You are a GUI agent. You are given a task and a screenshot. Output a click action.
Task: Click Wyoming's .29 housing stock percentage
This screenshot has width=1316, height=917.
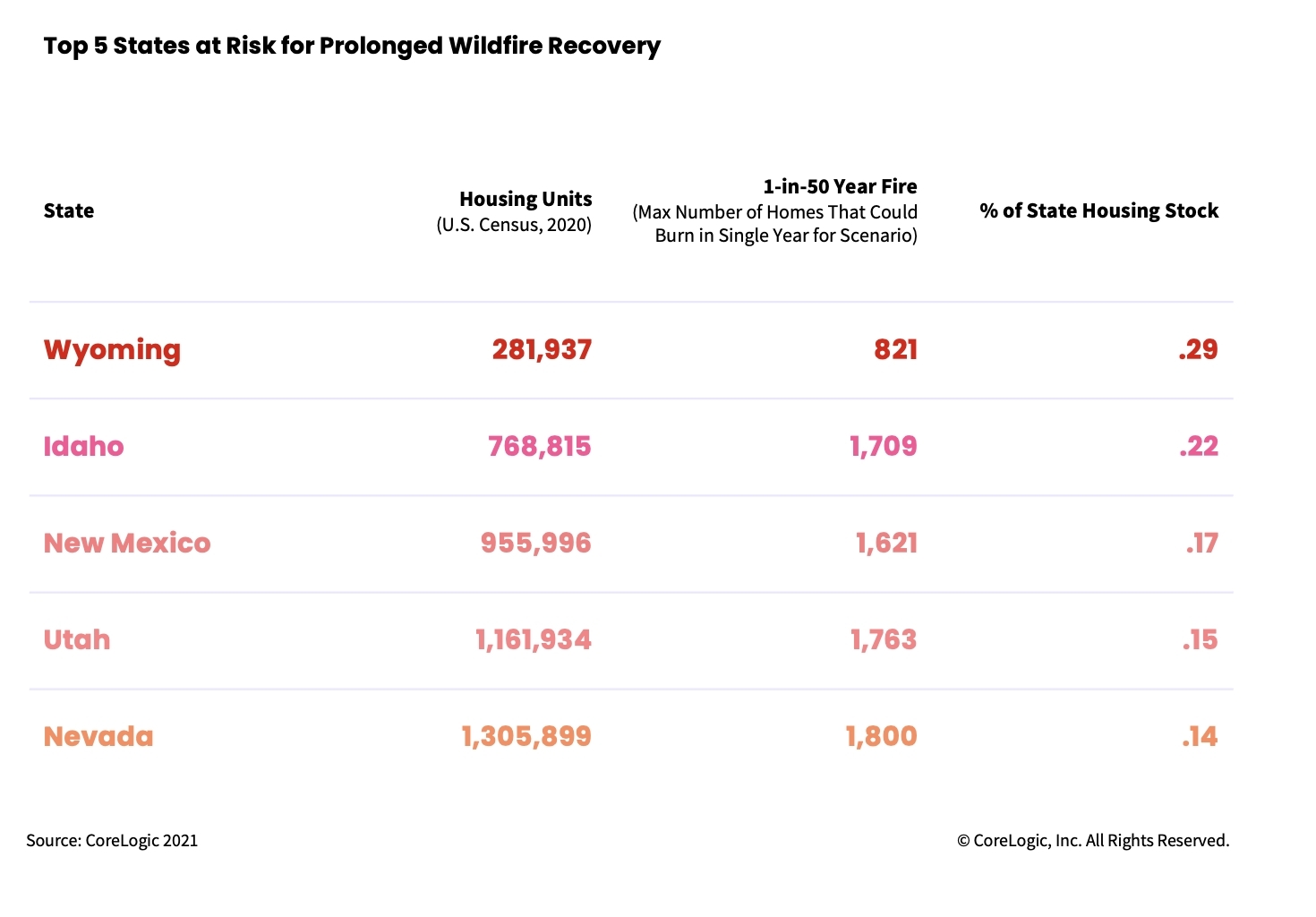pos(1198,349)
